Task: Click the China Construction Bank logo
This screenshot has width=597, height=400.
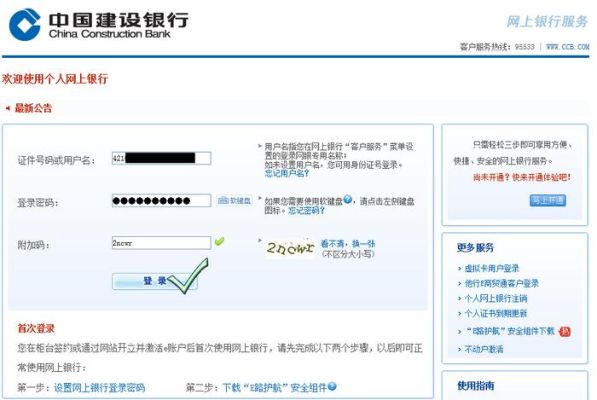Action: pyautogui.click(x=99, y=24)
